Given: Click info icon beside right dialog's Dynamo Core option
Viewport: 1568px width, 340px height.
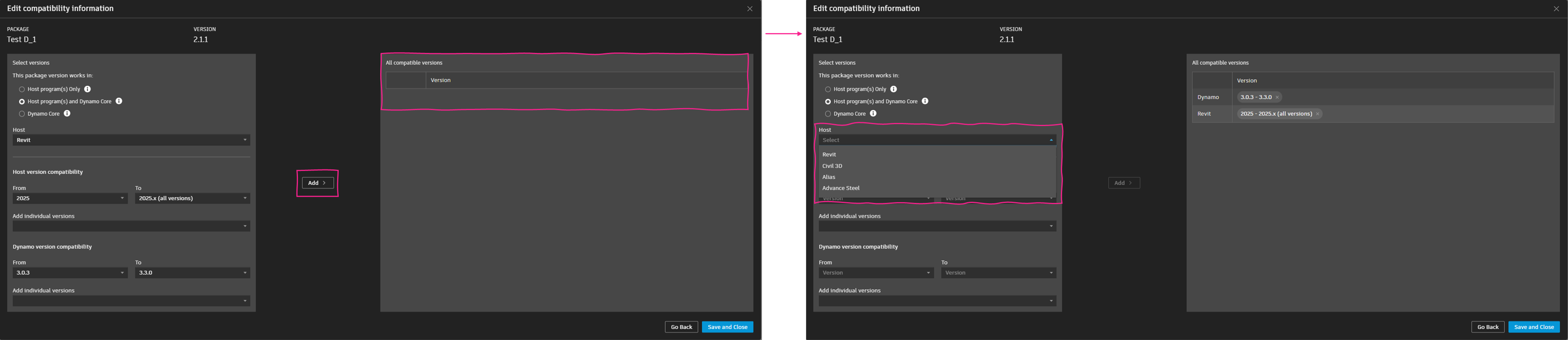Looking at the screenshot, I should [873, 114].
